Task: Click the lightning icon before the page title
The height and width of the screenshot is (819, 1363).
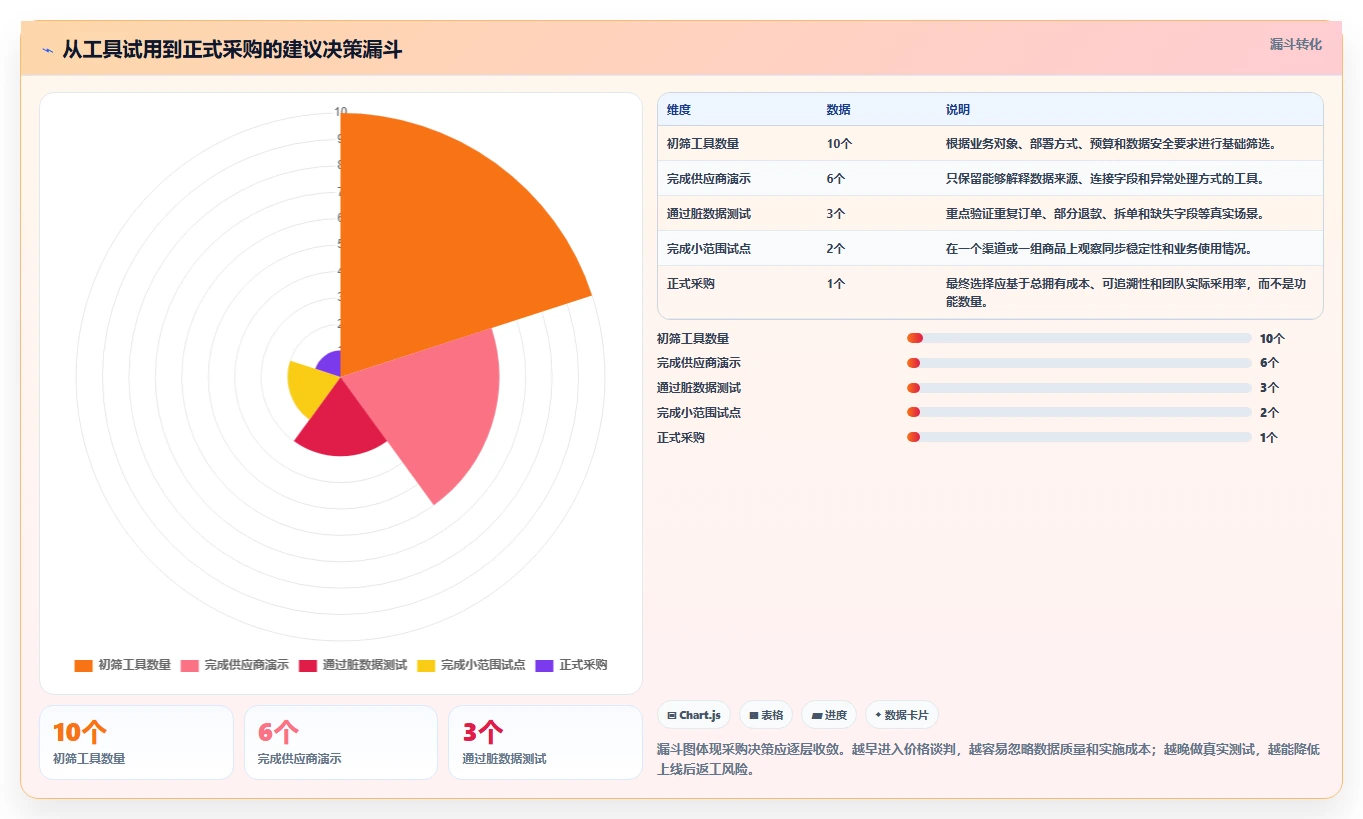Action: pyautogui.click(x=48, y=50)
